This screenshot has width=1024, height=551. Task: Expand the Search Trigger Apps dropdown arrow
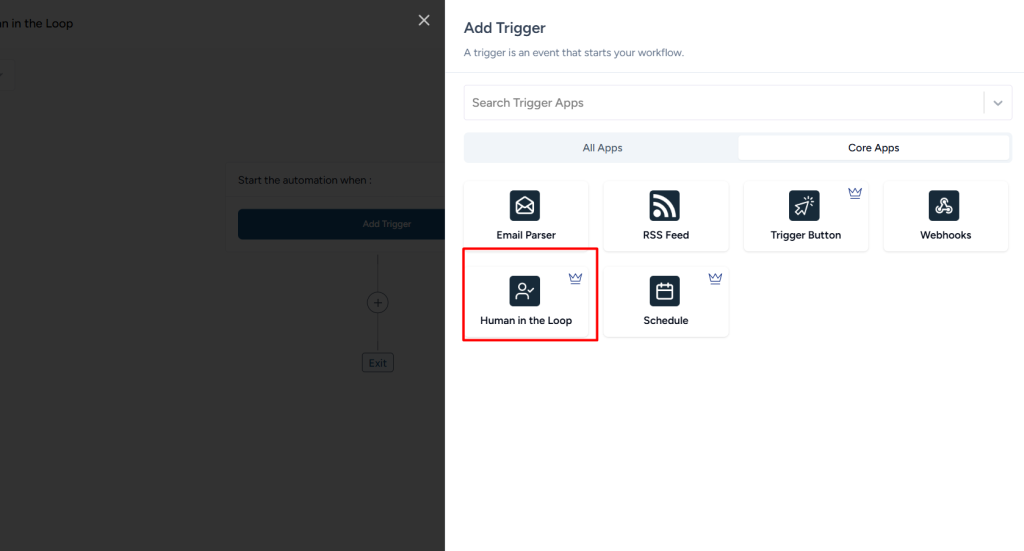[x=997, y=103]
